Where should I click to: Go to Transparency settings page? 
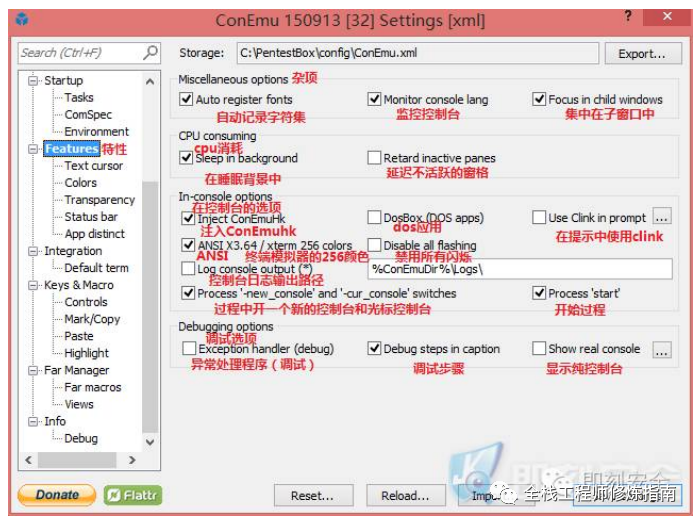[99, 200]
